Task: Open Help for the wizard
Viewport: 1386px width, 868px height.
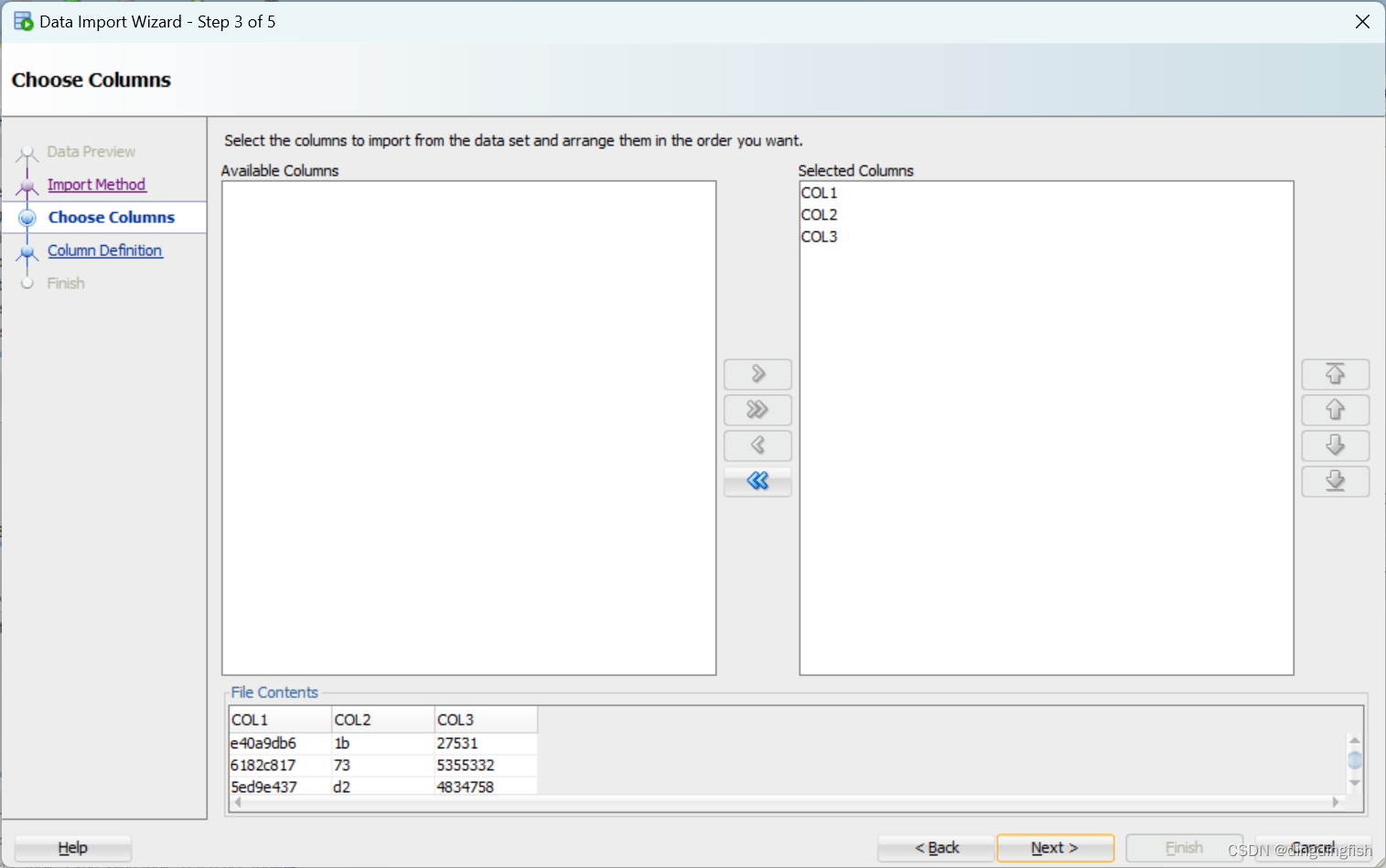Action: click(x=71, y=848)
